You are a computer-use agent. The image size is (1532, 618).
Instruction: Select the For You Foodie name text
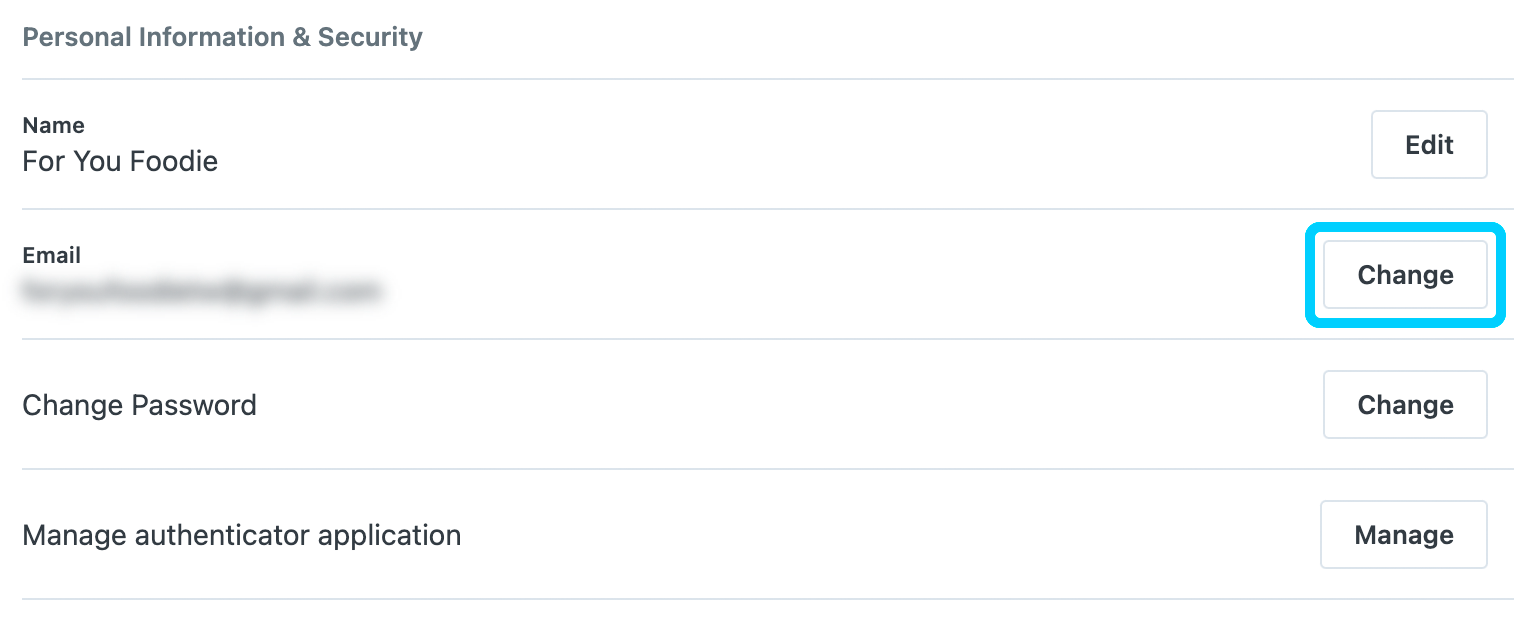120,161
